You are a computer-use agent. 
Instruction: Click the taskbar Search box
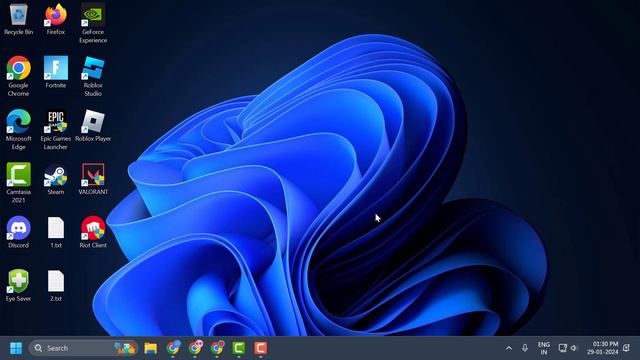[x=83, y=348]
